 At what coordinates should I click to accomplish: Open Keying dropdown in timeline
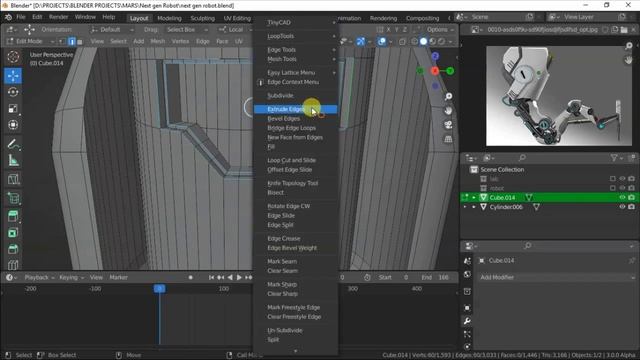(71, 278)
